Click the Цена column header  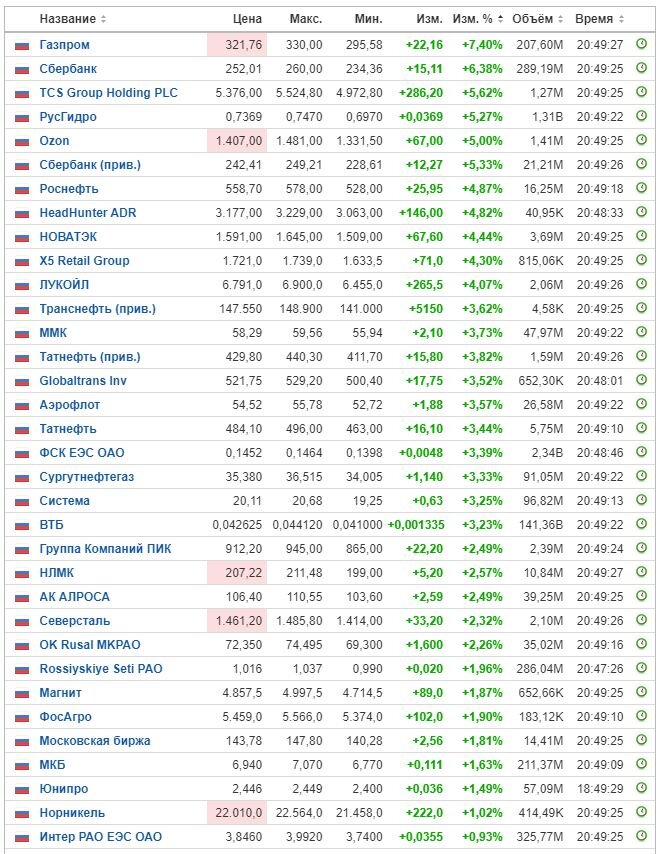[247, 19]
